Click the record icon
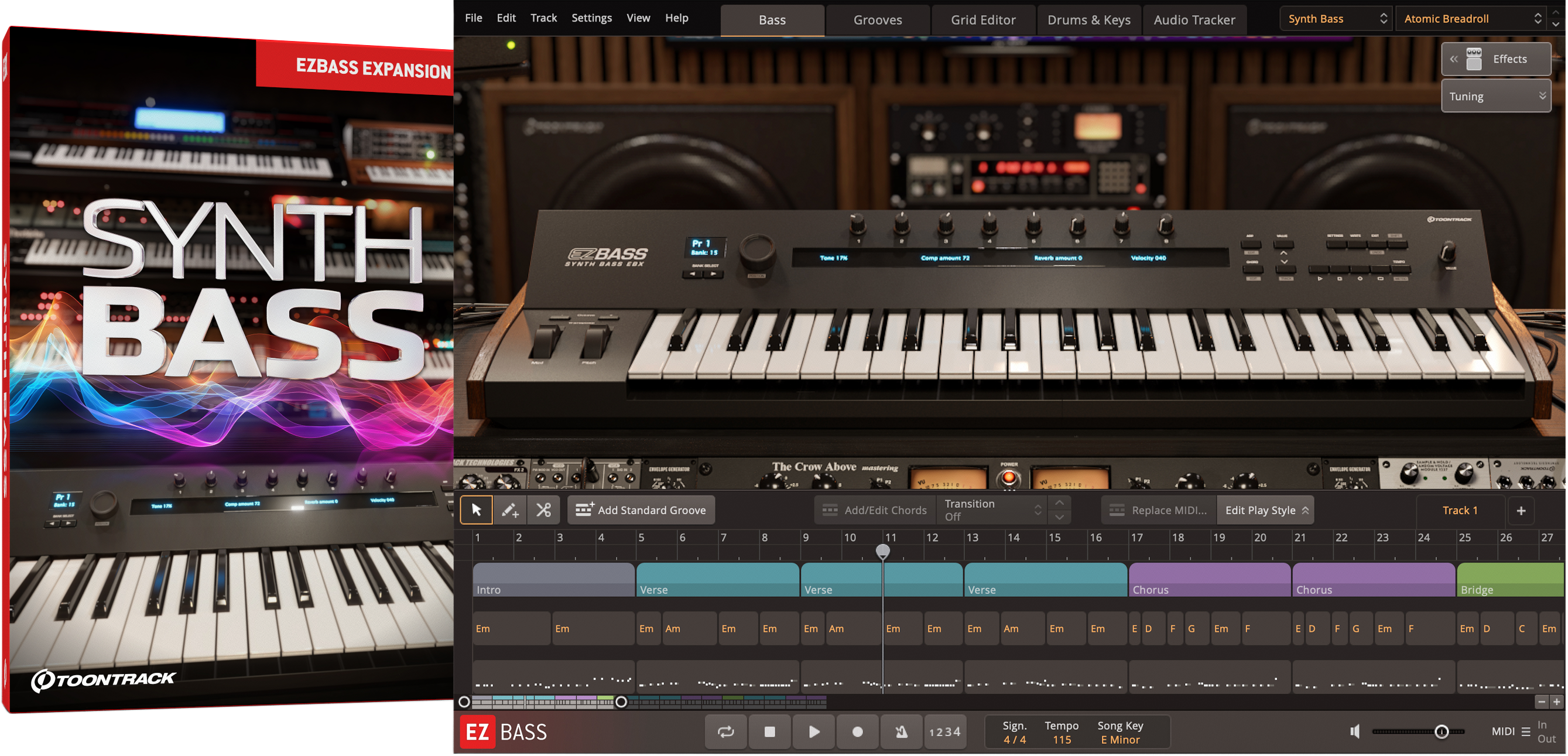Viewport: 1568px width, 756px height. (x=857, y=731)
